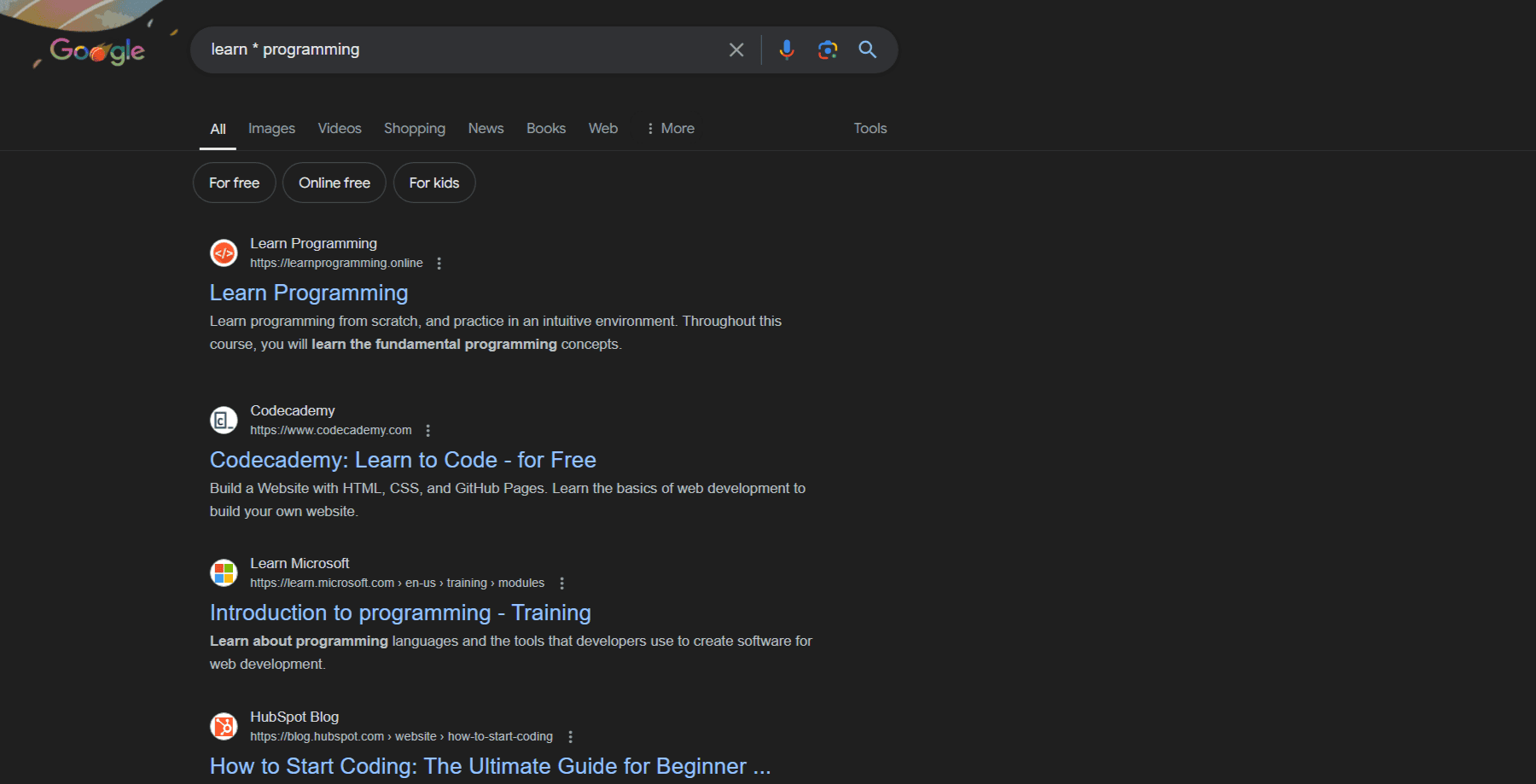Open the search Tools options
Image resolution: width=1536 pixels, height=784 pixels.
click(x=870, y=128)
